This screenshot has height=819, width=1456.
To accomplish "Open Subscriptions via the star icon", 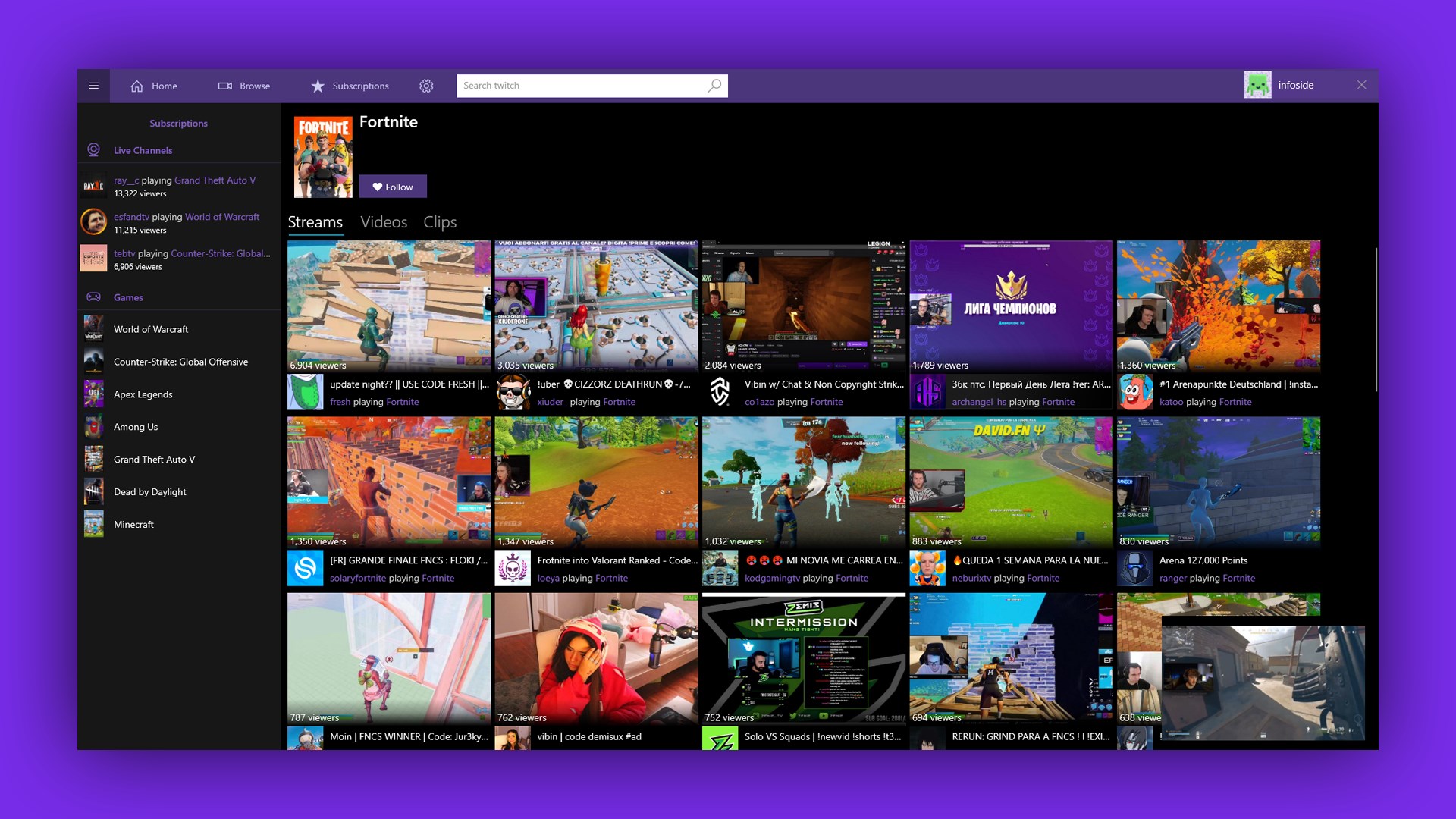I will pyautogui.click(x=318, y=86).
